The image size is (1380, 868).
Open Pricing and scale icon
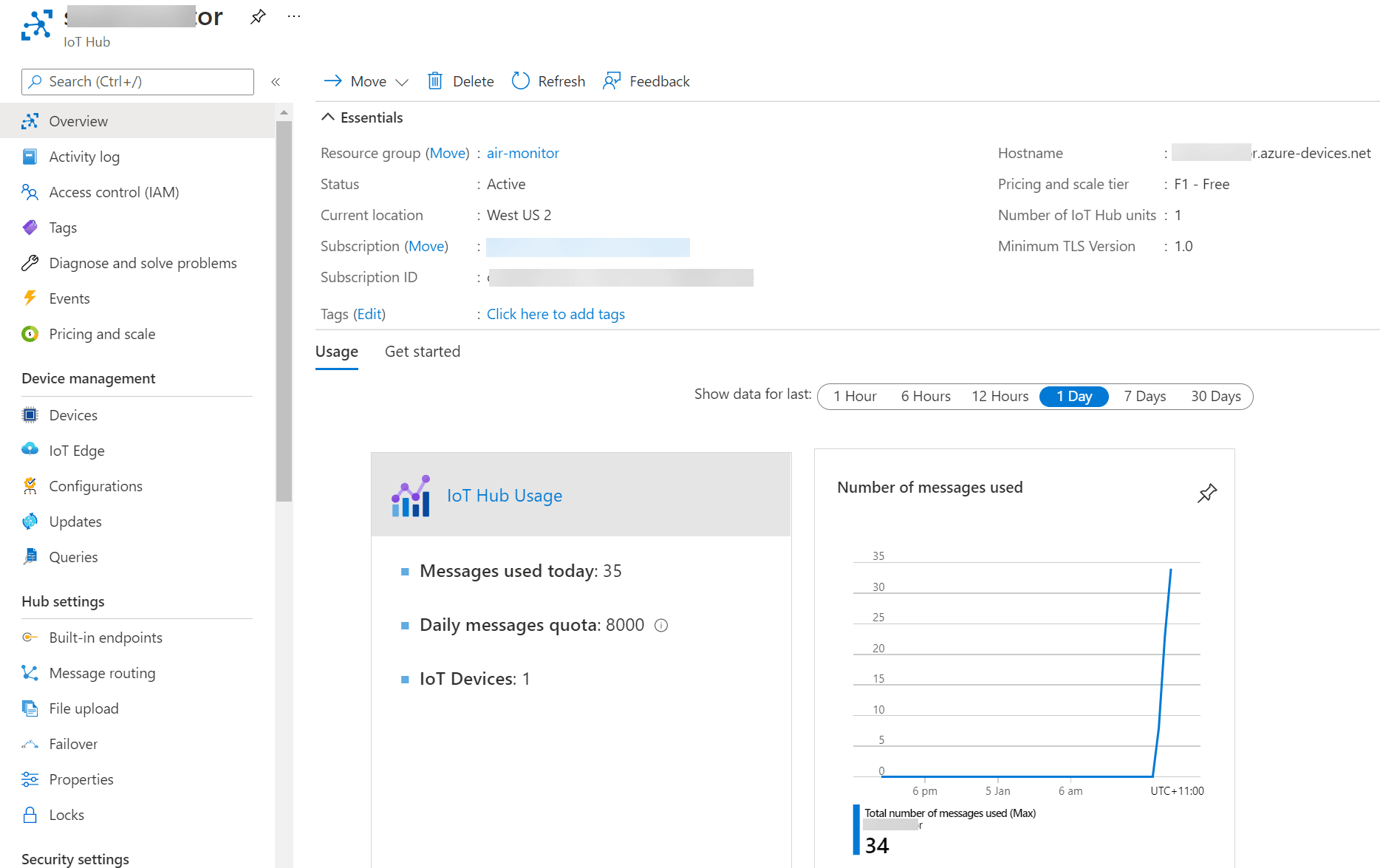tap(30, 334)
